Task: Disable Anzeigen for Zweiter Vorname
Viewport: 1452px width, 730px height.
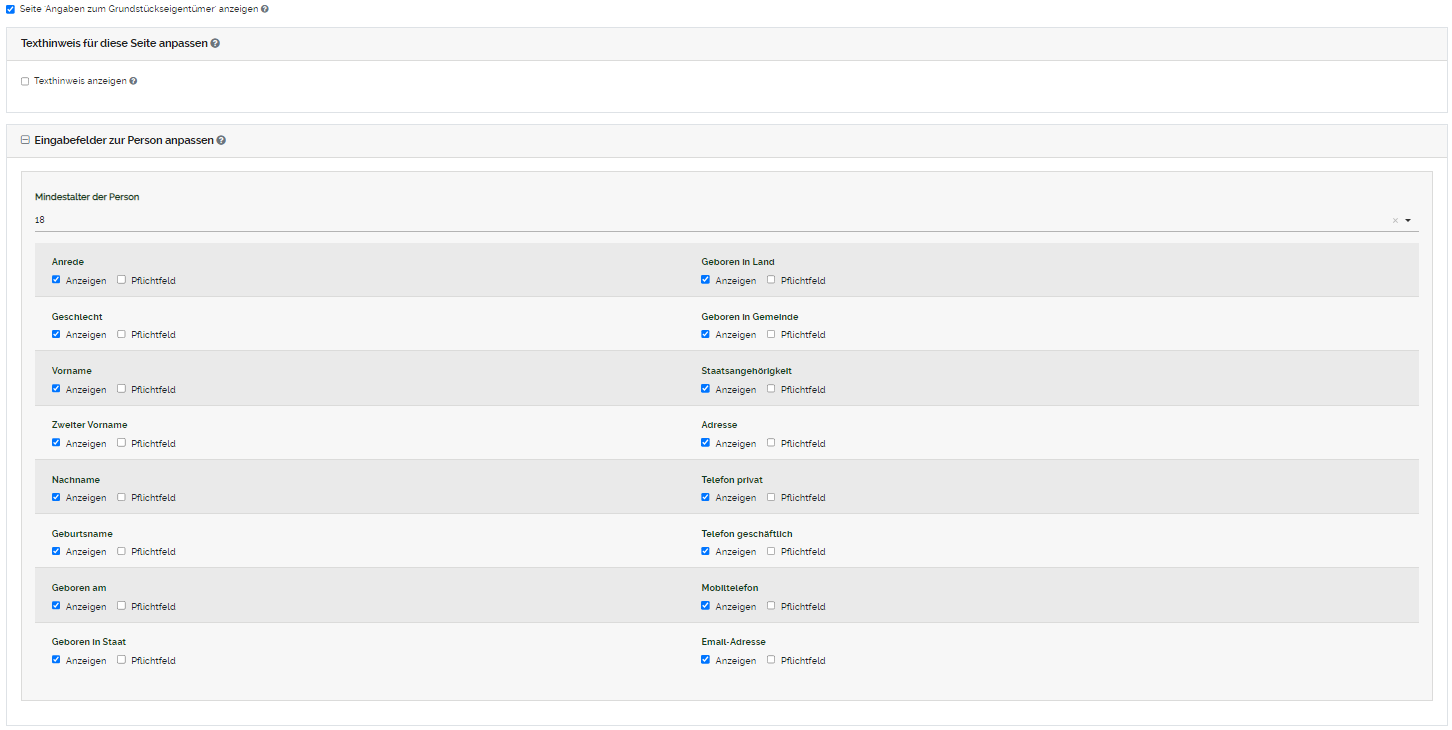Action: (56, 443)
